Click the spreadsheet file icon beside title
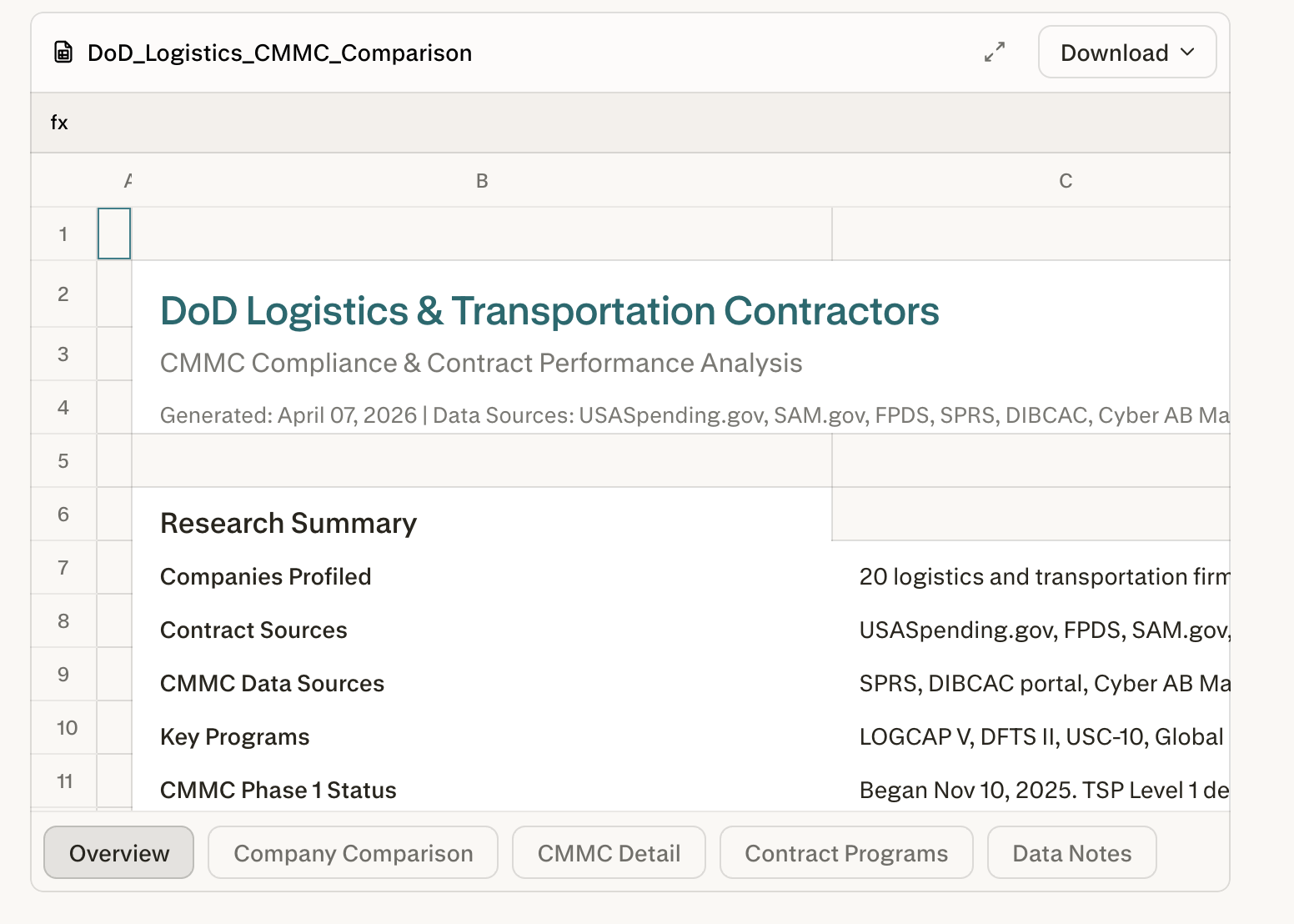The image size is (1294, 924). click(x=63, y=53)
